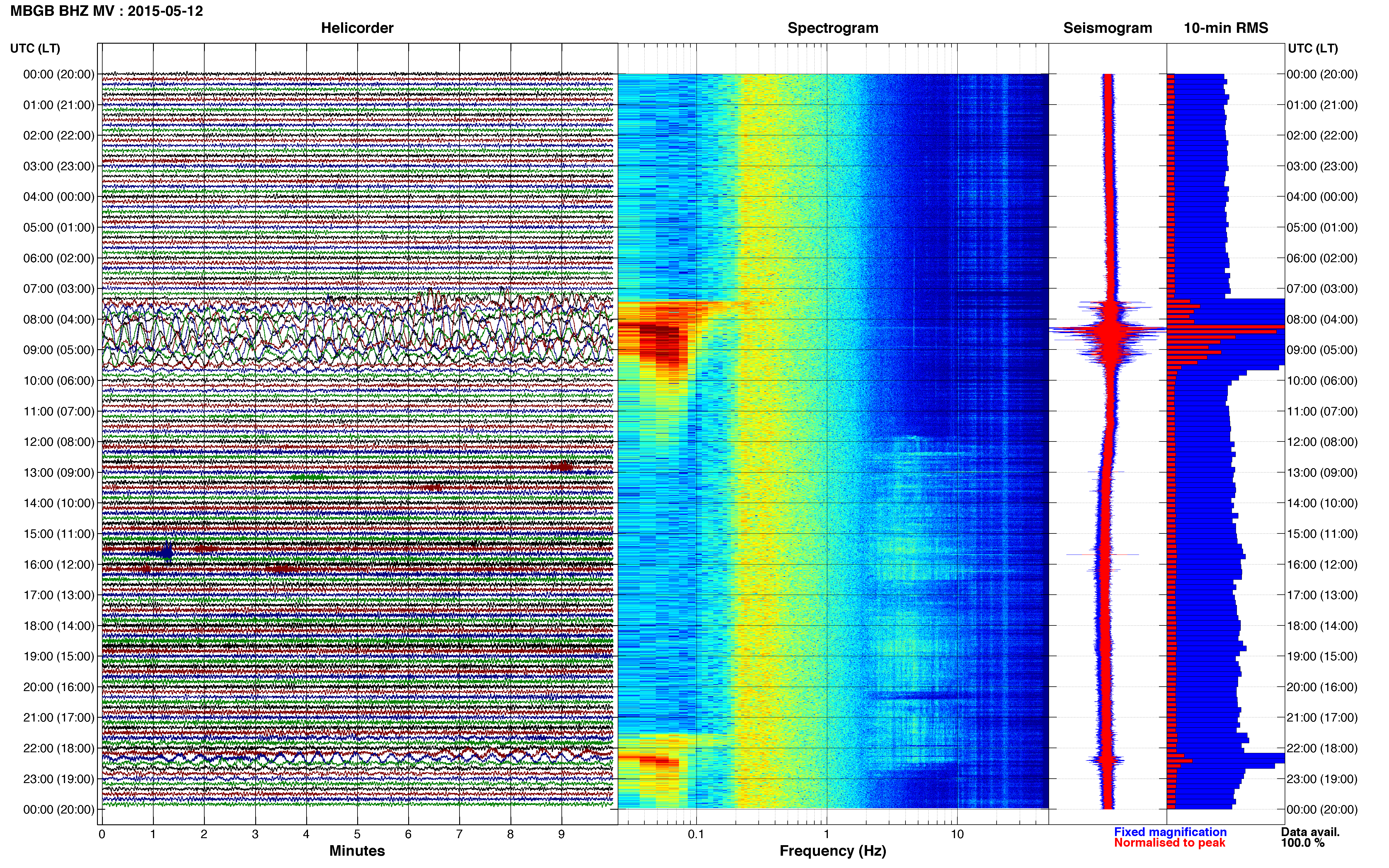Select RMS-side axis time 08:00 (04:00)
This screenshot has width=1389, height=868.
point(1322,319)
